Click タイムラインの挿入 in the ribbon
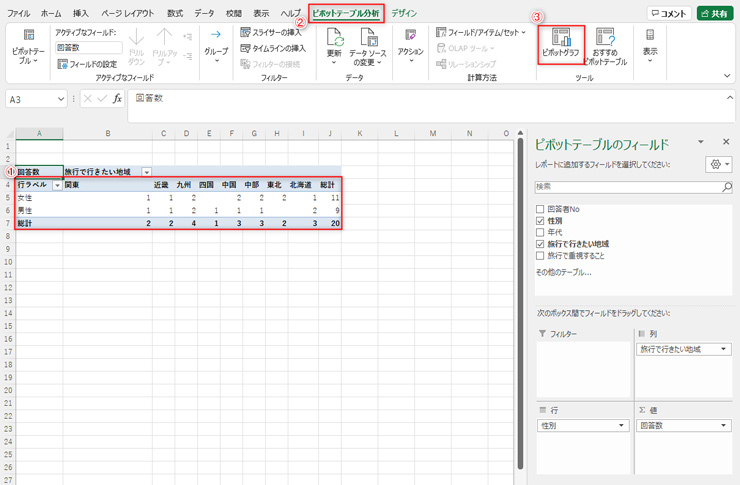This screenshot has width=740, height=485. 272,48
